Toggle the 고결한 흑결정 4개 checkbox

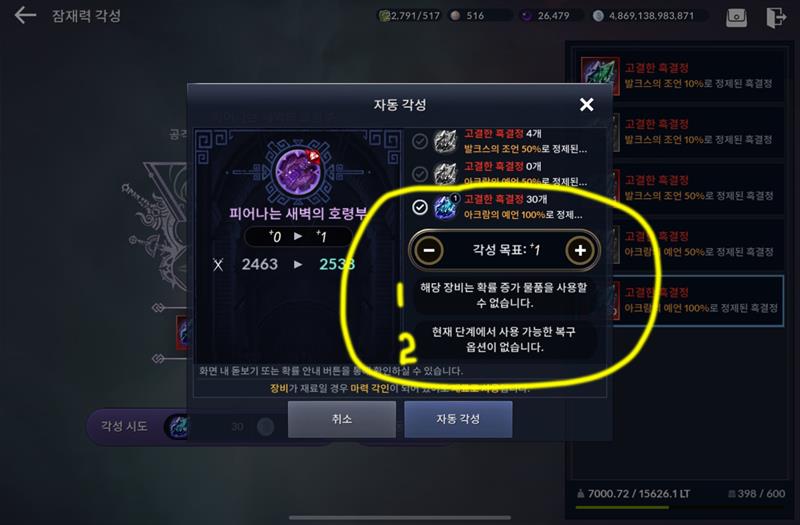tap(419, 141)
